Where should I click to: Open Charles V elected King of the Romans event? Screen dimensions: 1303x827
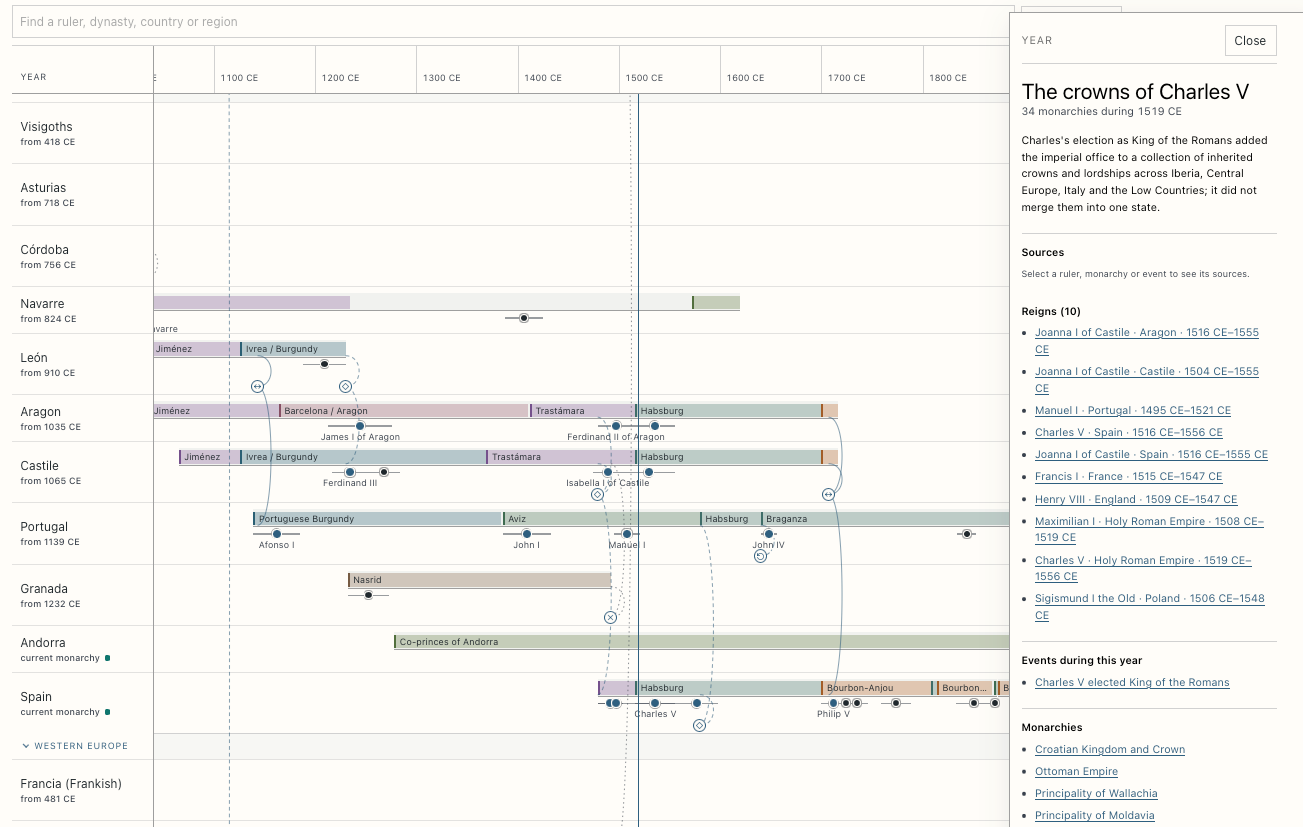click(1132, 682)
